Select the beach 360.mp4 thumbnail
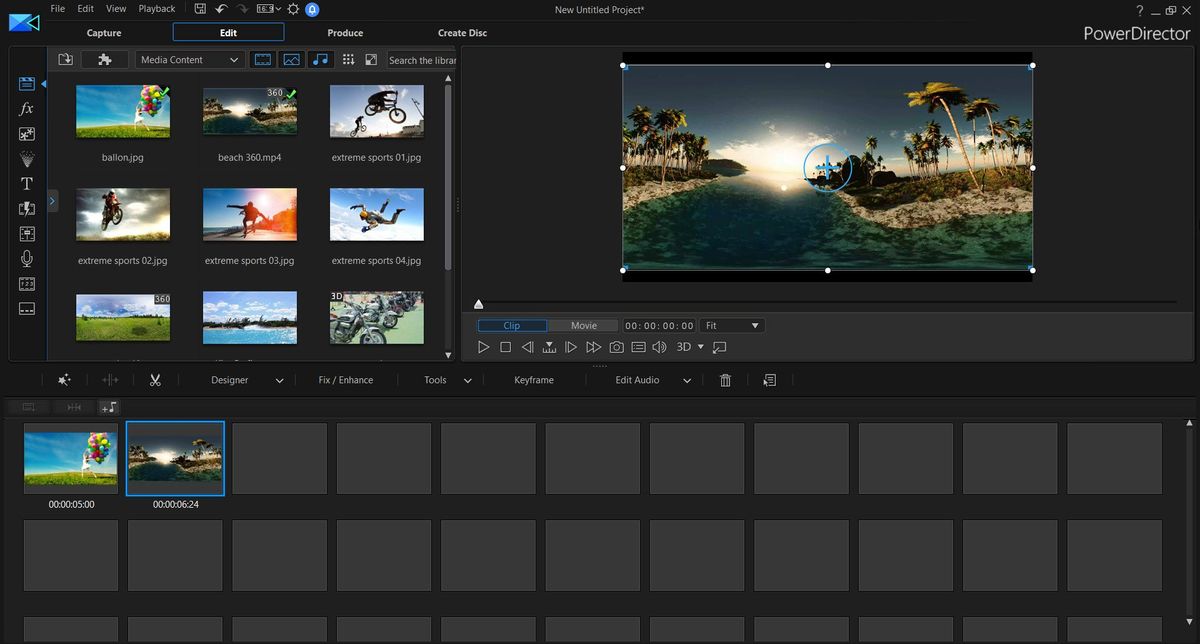Screen dimensions: 1200x644 pos(249,111)
